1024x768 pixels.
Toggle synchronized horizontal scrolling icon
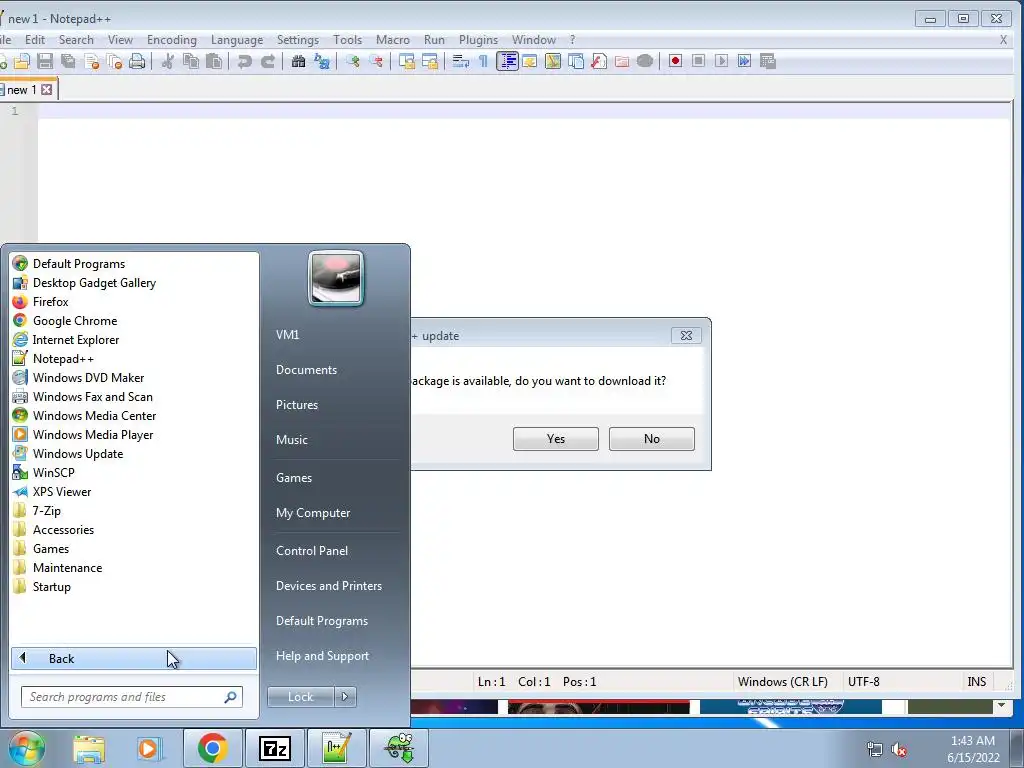pyautogui.click(x=430, y=61)
